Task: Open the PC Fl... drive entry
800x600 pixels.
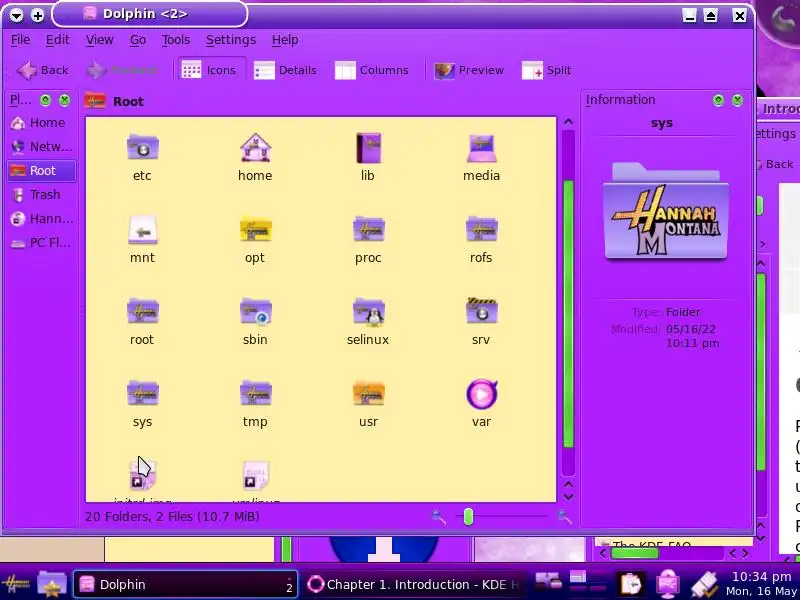Action: [x=42, y=243]
